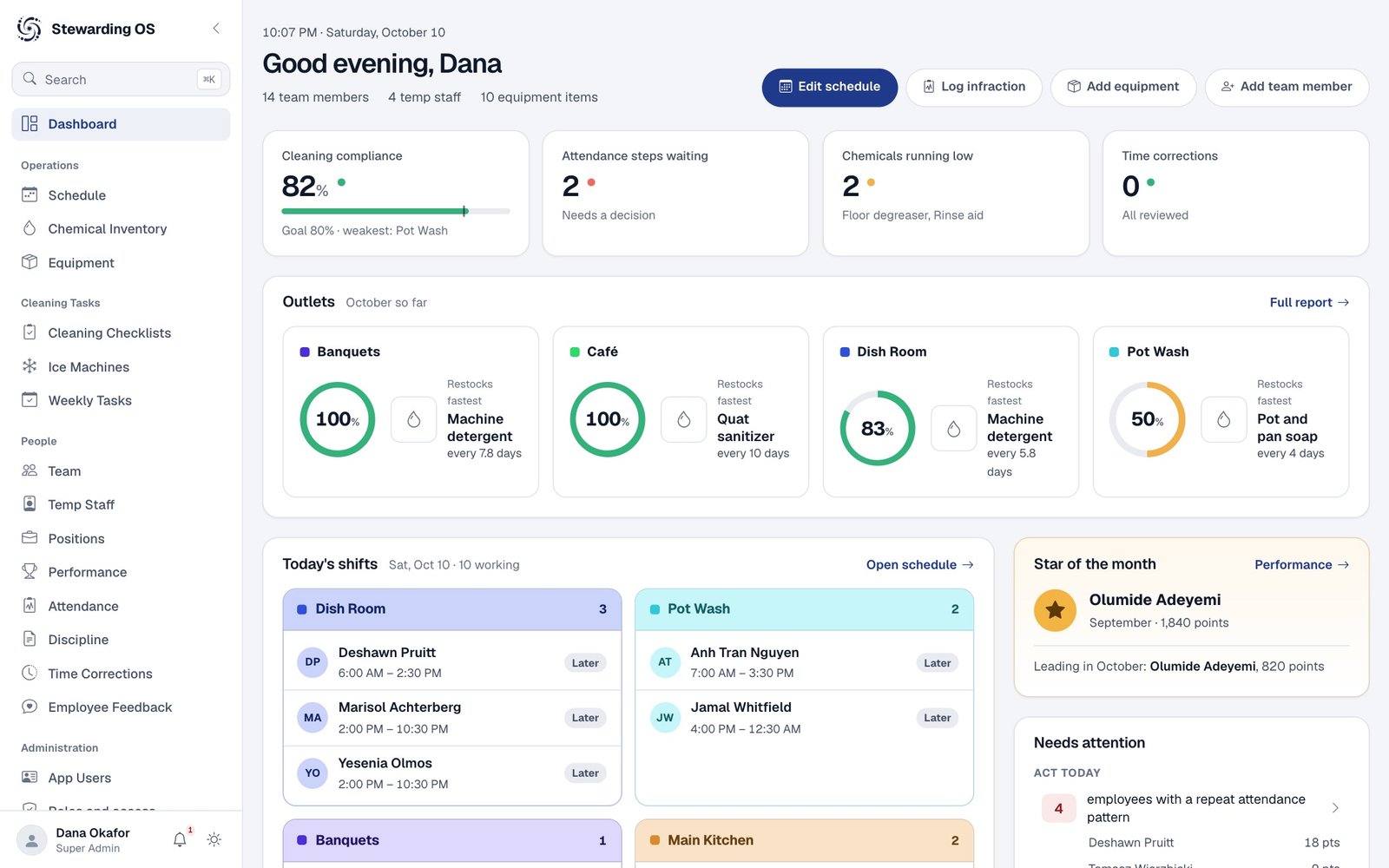This screenshot has height=868, width=1389.
Task: Click Add equipment button
Action: point(1123,87)
